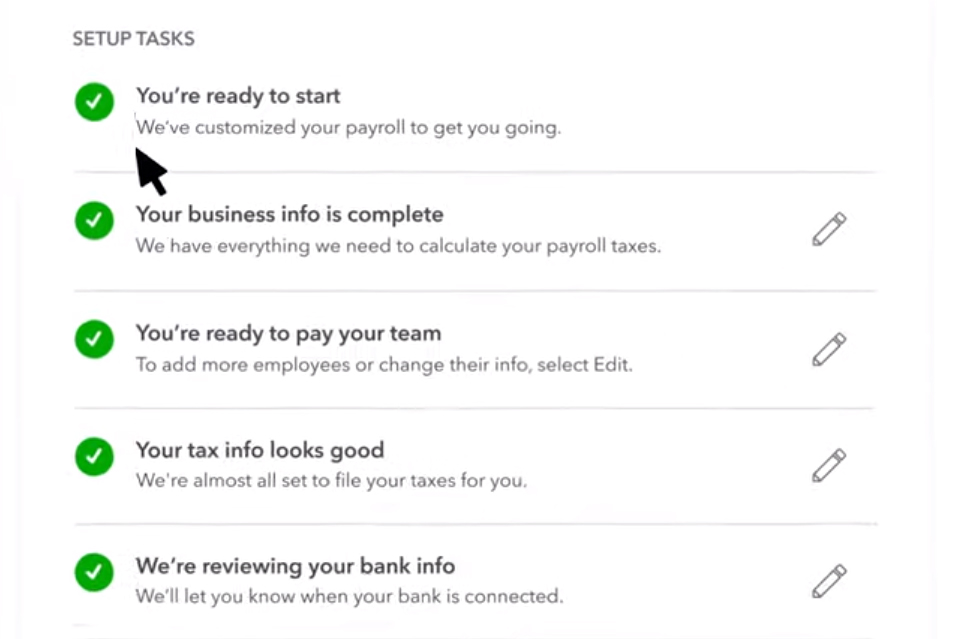Select the Edit pencil beside tax info

(828, 464)
